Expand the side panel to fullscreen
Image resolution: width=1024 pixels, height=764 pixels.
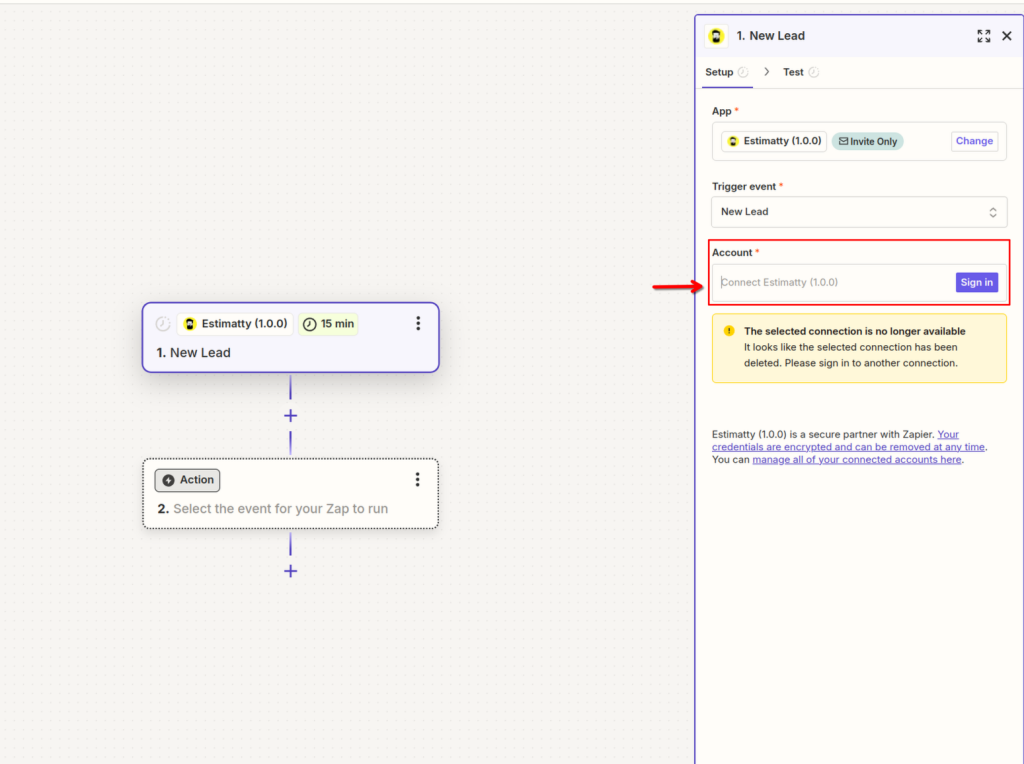pos(984,36)
